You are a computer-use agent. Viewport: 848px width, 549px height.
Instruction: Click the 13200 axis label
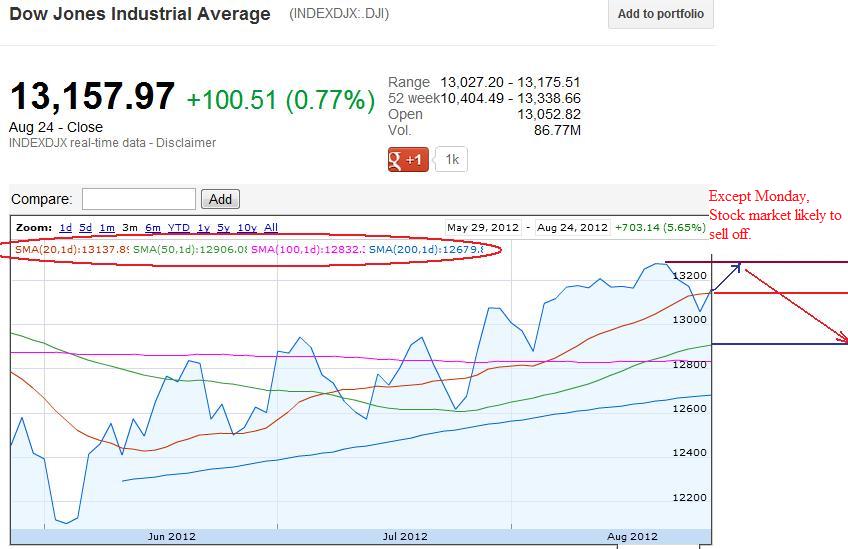(690, 275)
